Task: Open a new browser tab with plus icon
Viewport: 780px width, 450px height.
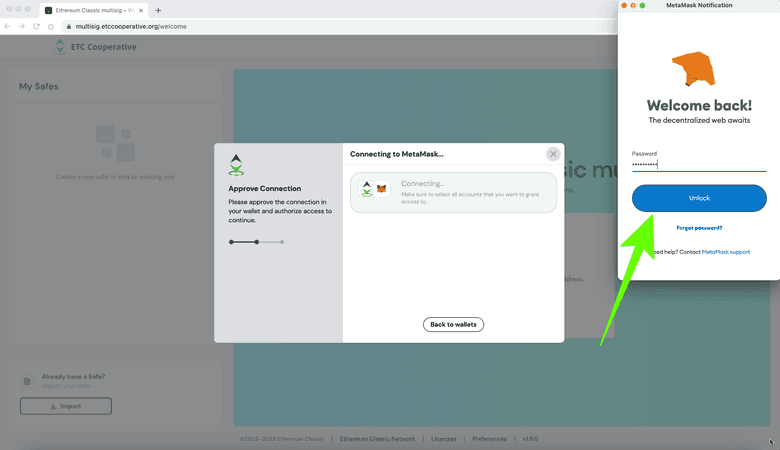Action: coord(158,10)
